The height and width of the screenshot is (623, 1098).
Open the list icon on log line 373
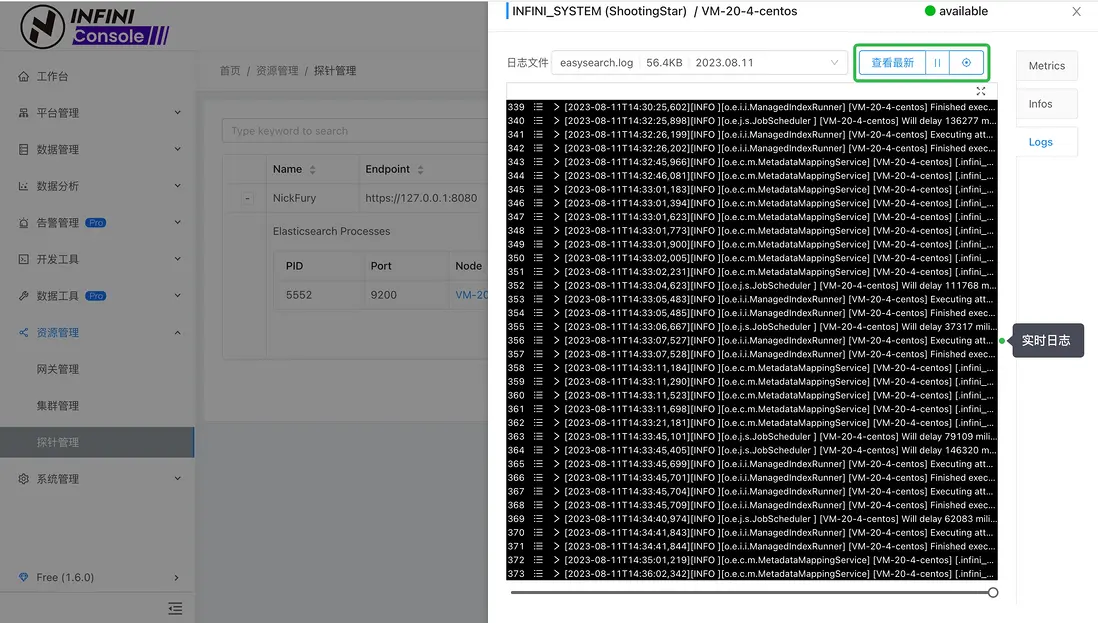click(538, 574)
